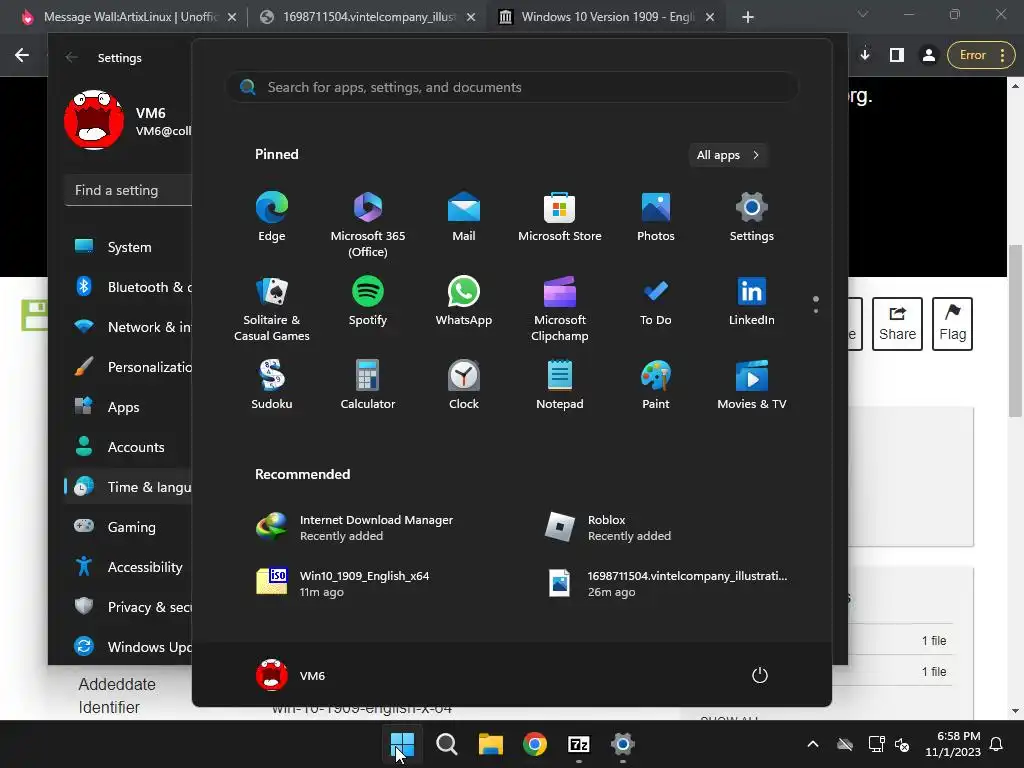The height and width of the screenshot is (768, 1024).
Task: Launch LinkedIn pinned app
Action: 752,301
